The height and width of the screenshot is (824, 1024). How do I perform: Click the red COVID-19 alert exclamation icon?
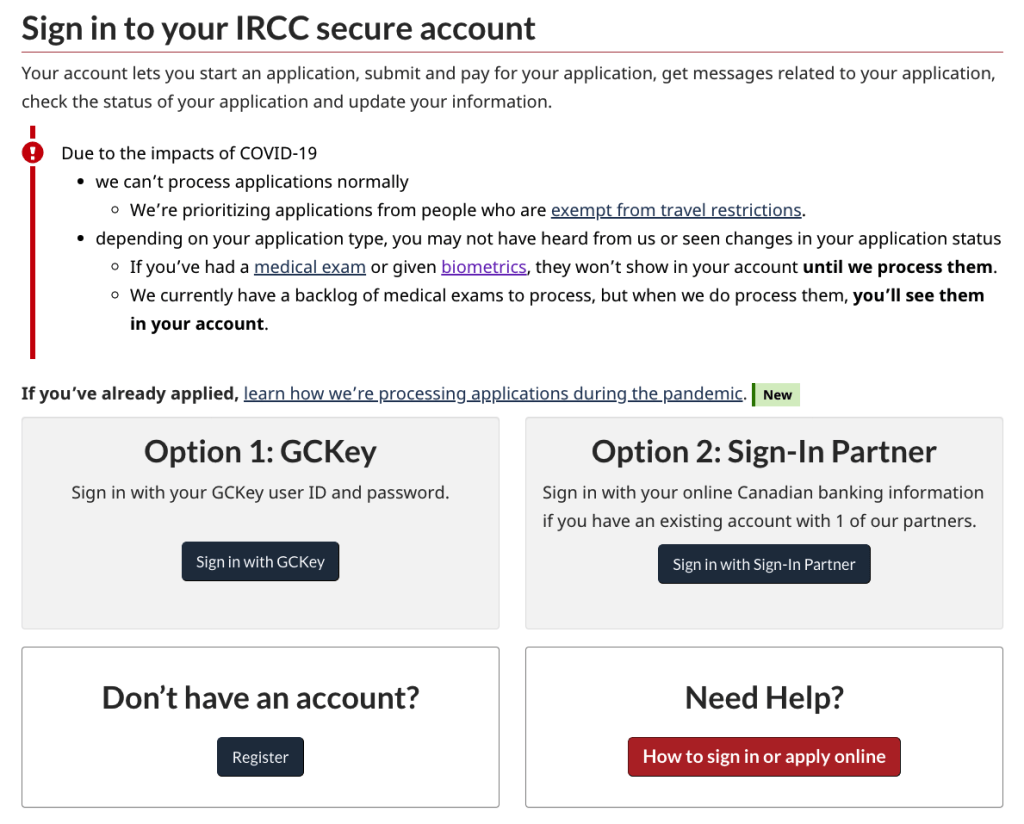pos(33,152)
